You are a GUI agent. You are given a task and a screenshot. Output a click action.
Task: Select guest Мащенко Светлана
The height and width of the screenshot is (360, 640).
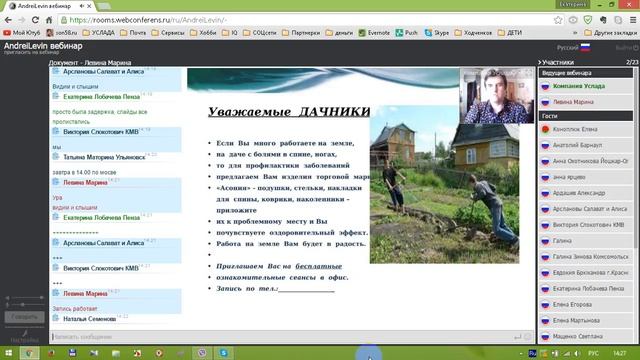tap(585, 336)
